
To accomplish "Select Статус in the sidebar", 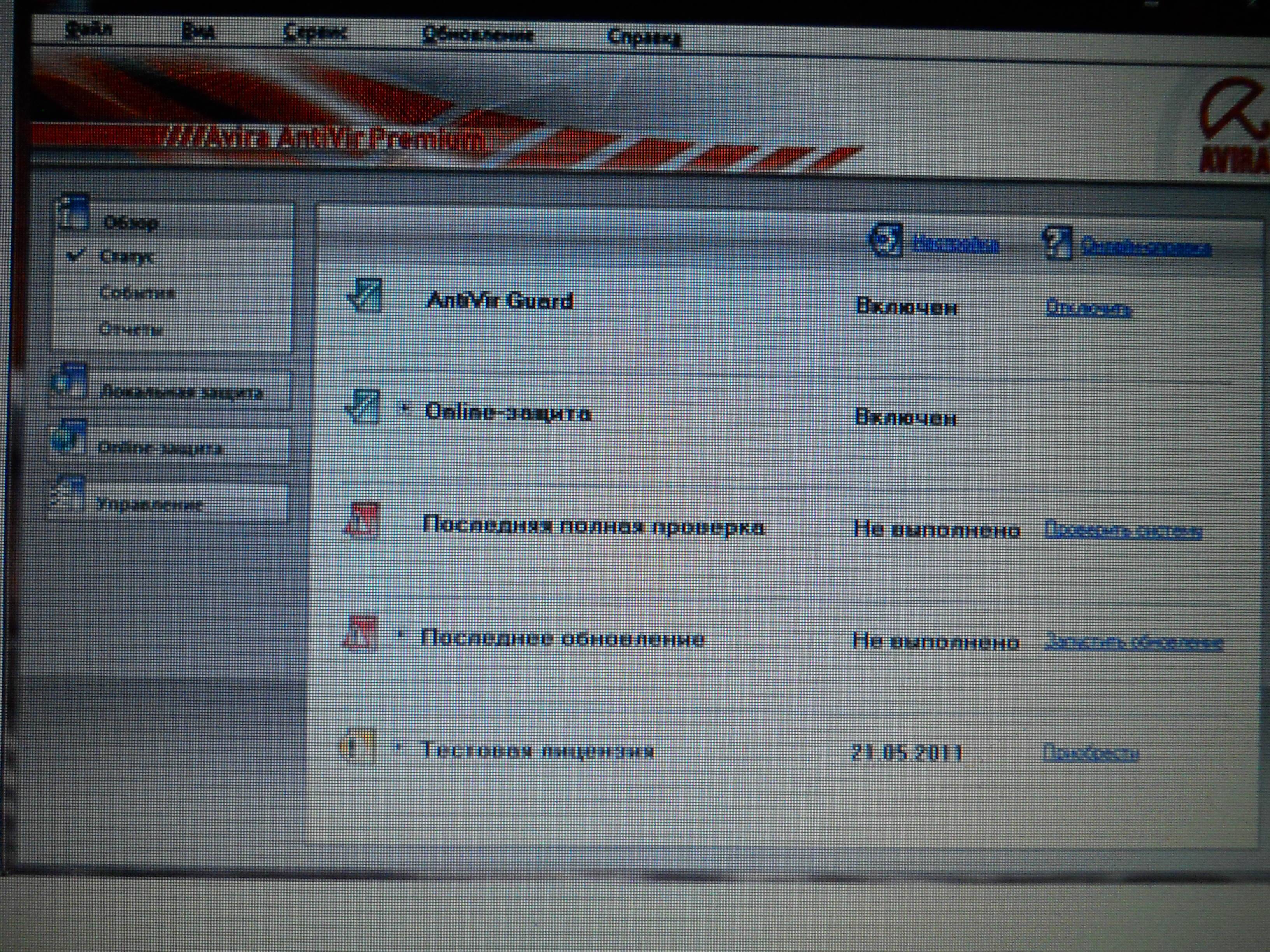I will tap(126, 257).
